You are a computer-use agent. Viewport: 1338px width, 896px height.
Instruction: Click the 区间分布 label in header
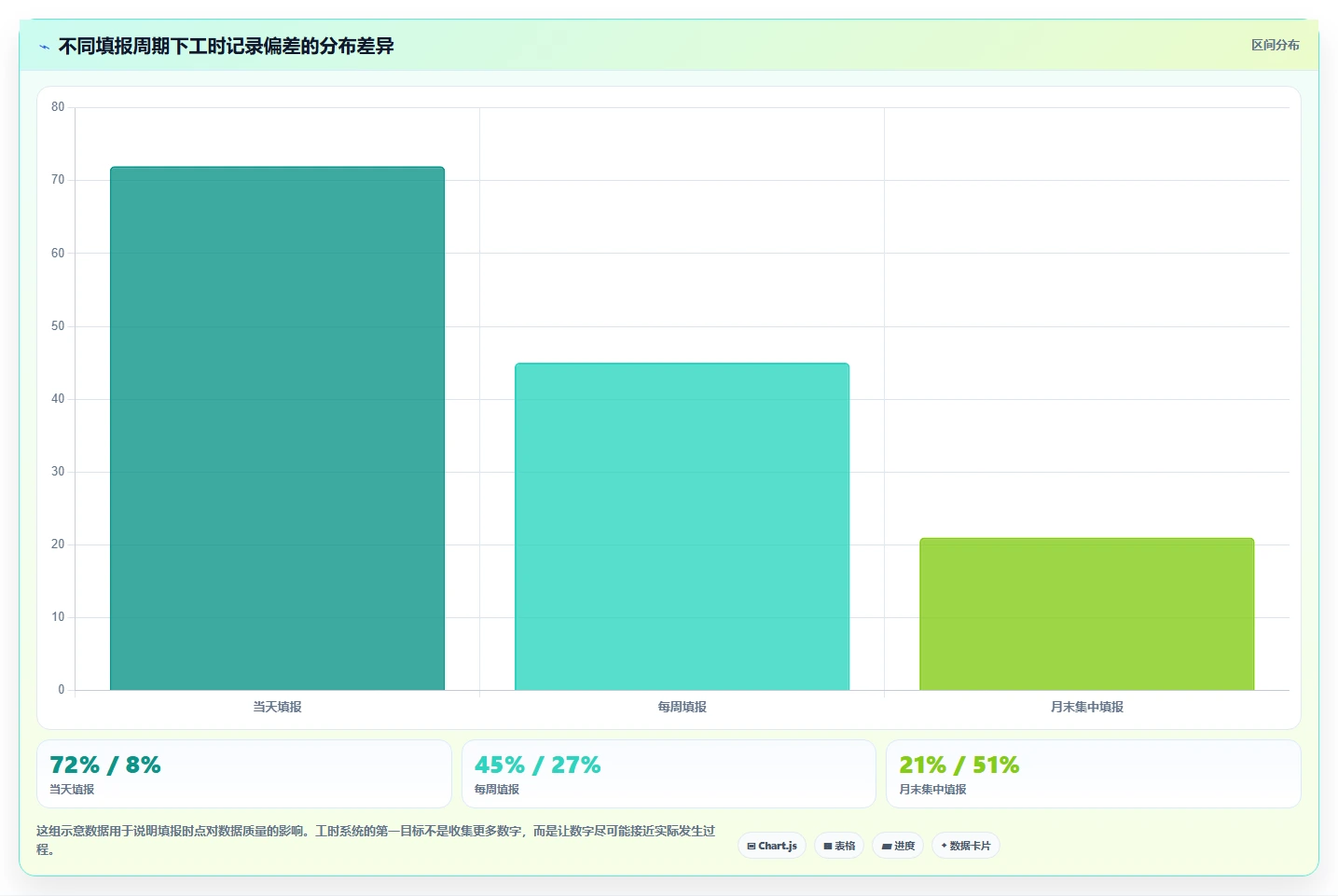tap(1275, 45)
